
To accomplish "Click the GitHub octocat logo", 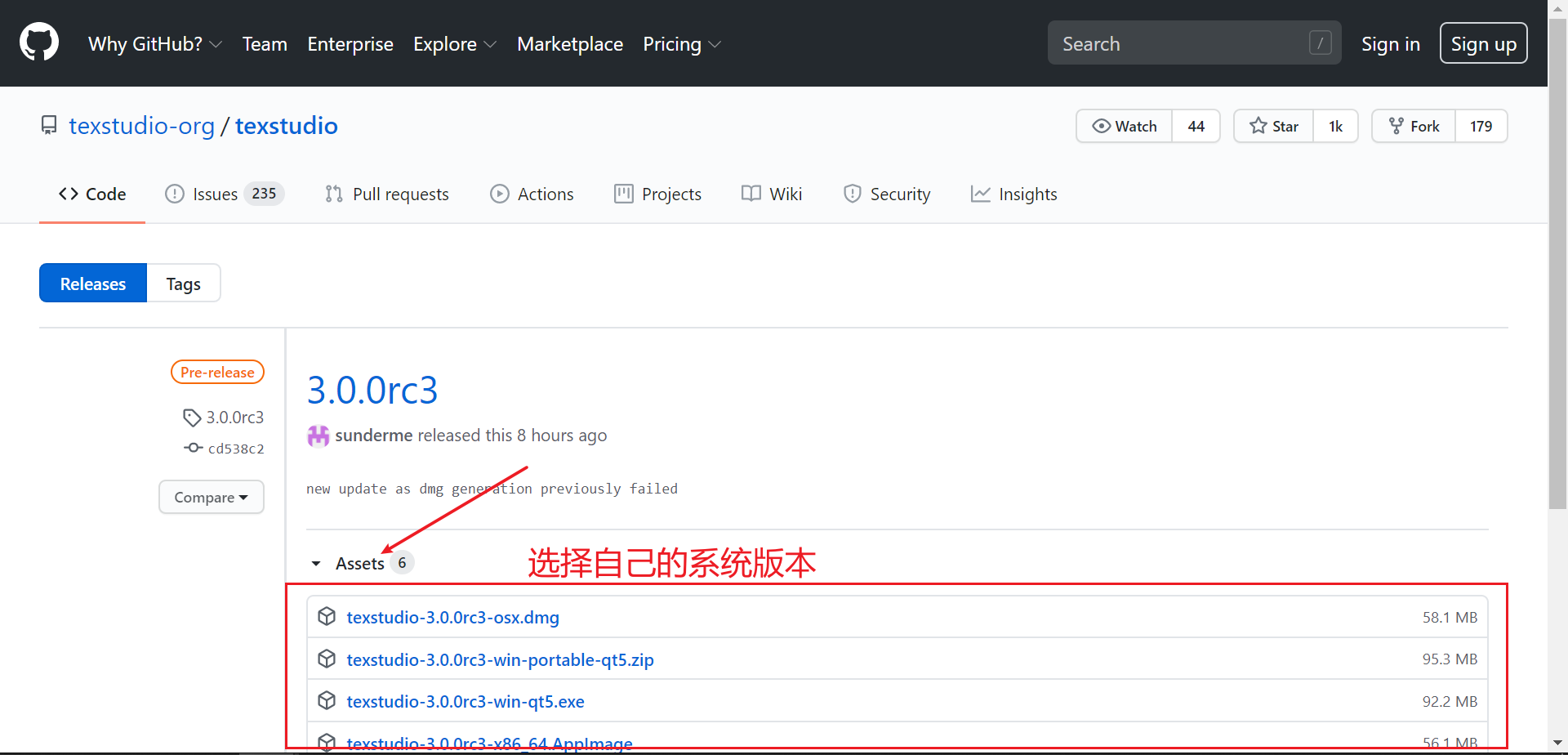I will [x=39, y=43].
